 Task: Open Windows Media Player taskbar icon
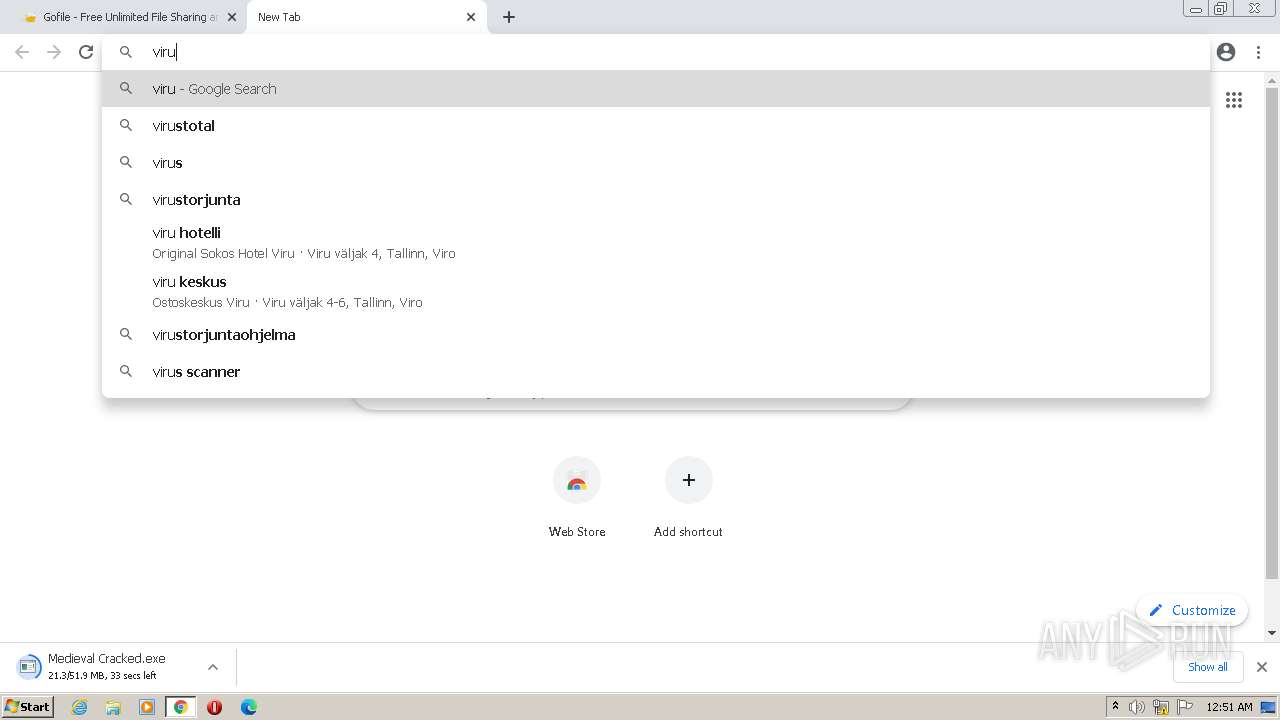click(x=147, y=707)
